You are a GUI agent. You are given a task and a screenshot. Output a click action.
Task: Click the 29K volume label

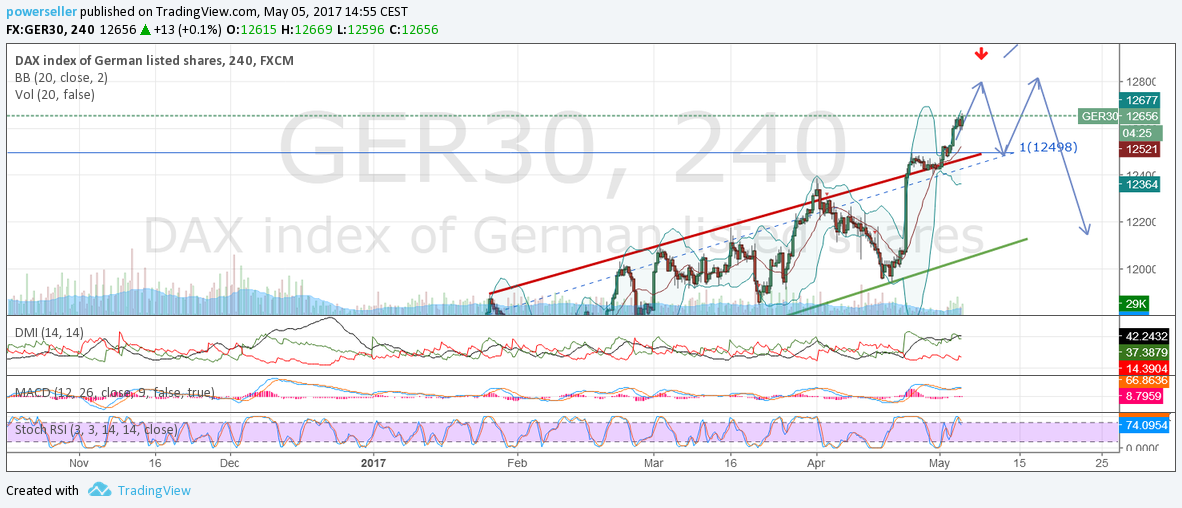click(1134, 304)
